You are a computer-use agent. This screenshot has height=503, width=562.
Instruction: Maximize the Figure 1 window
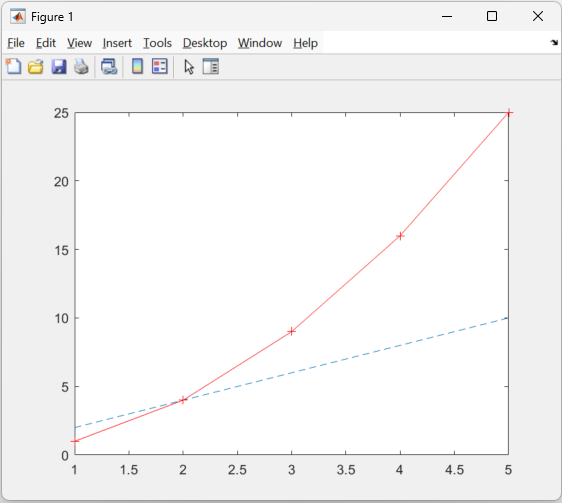492,16
